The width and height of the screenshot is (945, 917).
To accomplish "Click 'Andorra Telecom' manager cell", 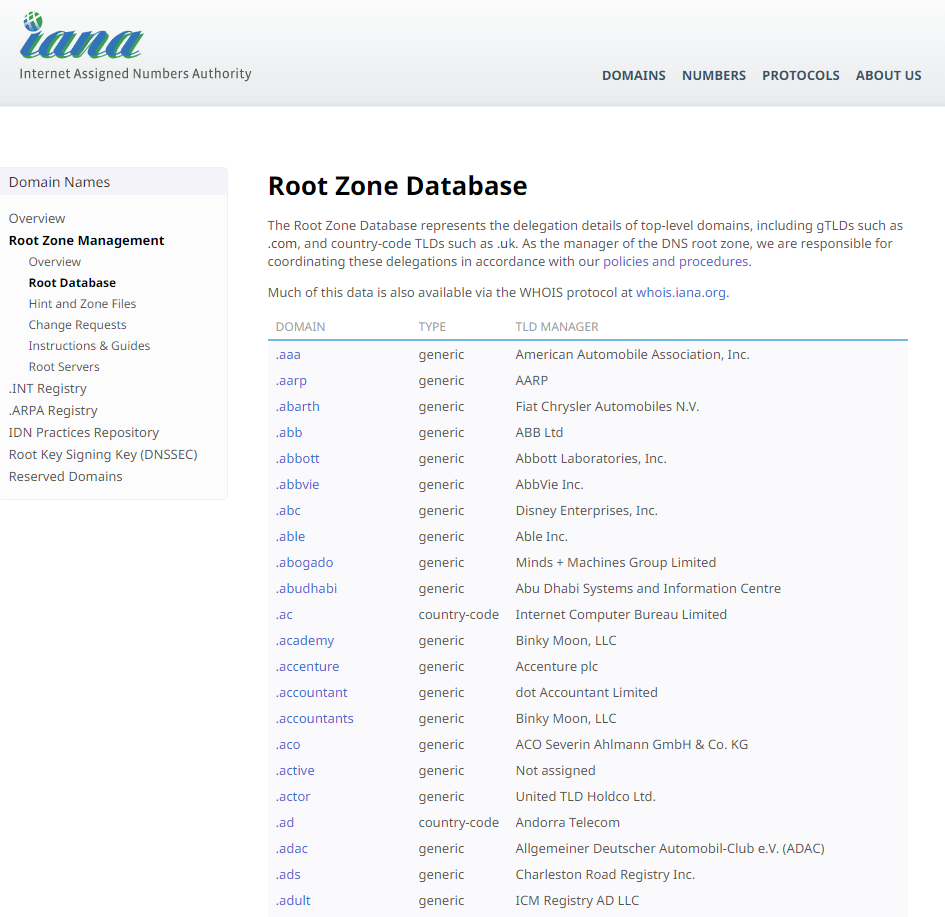I will click(x=567, y=822).
